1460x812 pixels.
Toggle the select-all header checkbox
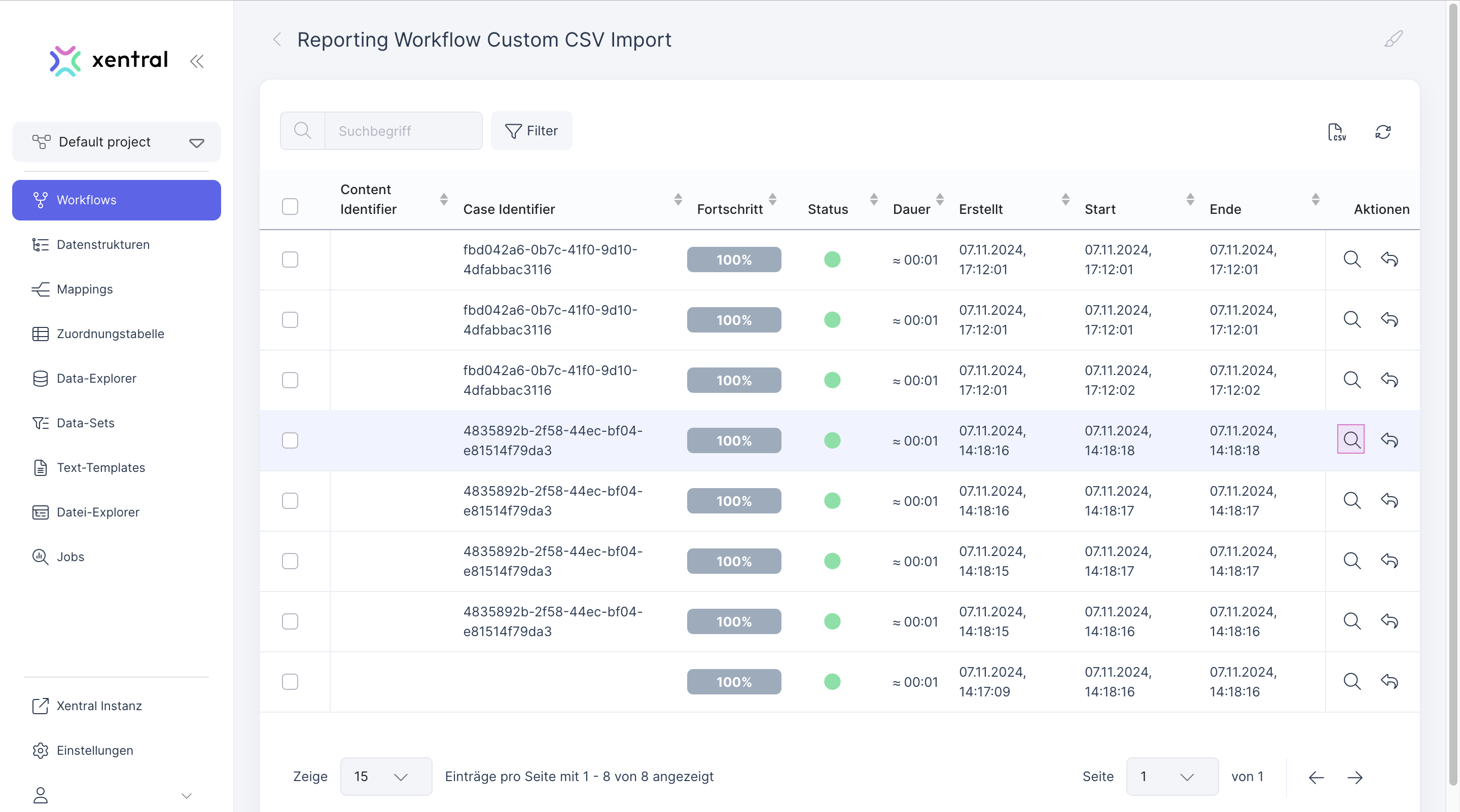(x=290, y=206)
